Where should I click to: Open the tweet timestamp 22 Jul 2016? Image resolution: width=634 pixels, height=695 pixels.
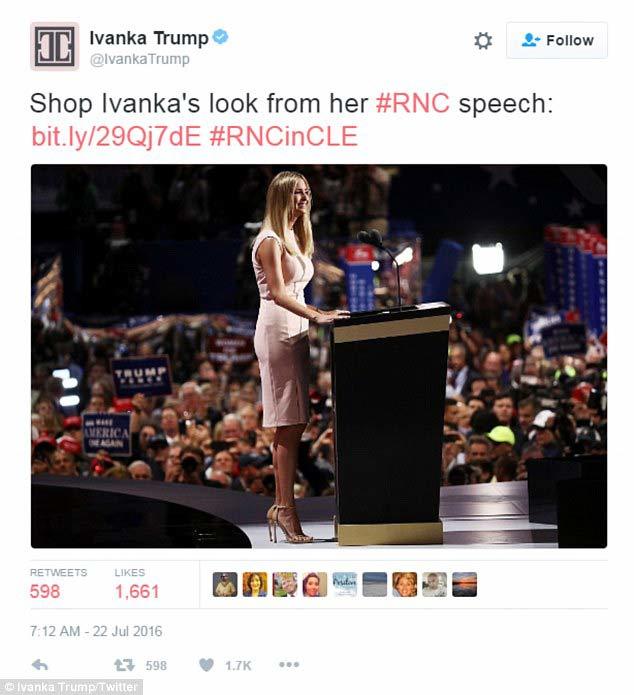pos(96,631)
